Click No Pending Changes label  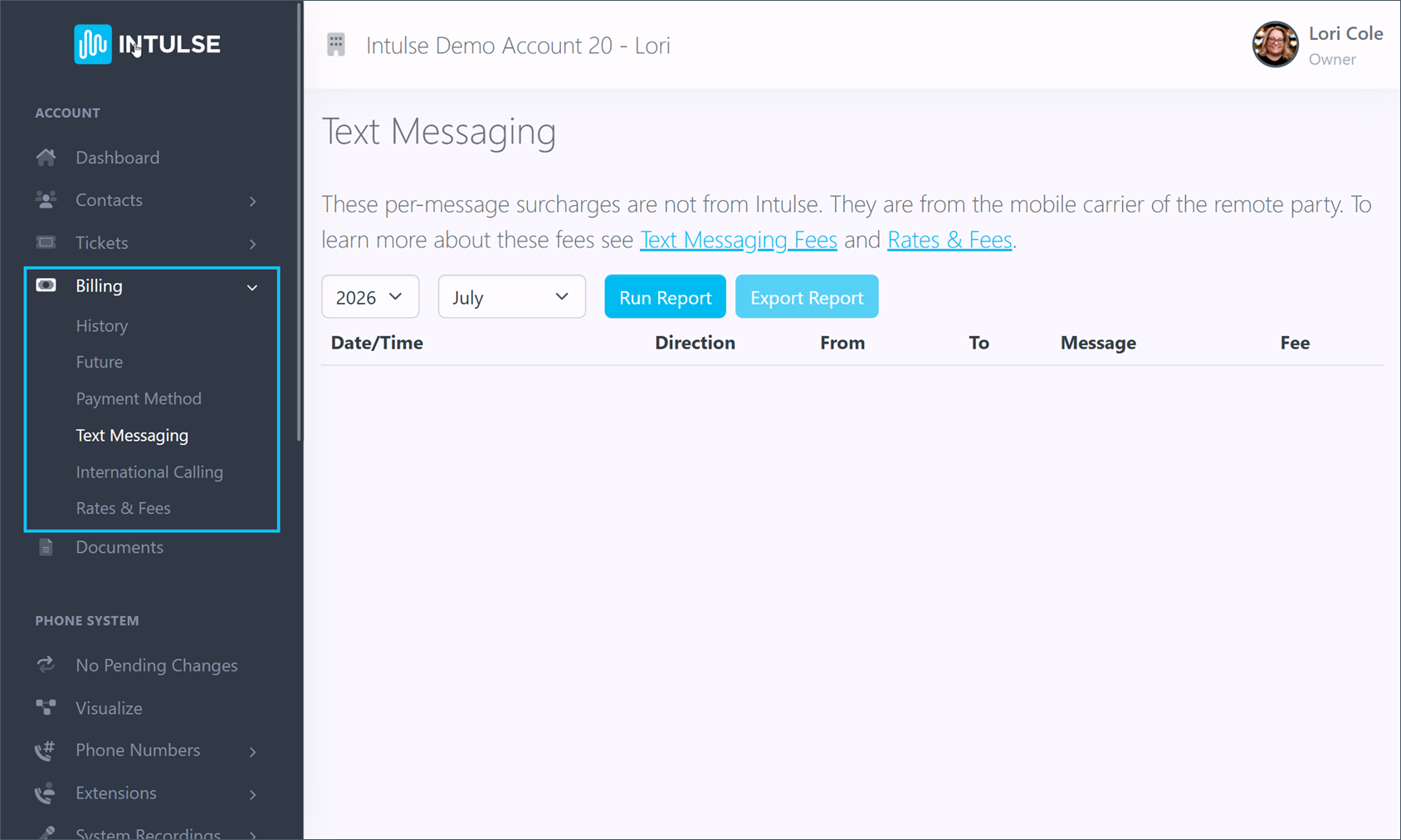(x=156, y=665)
